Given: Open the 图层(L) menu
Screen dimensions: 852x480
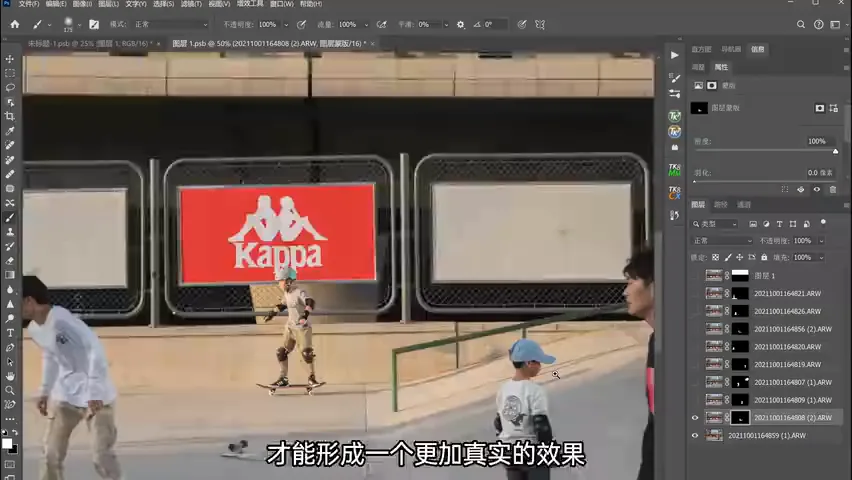Looking at the screenshot, I should (x=108, y=4).
